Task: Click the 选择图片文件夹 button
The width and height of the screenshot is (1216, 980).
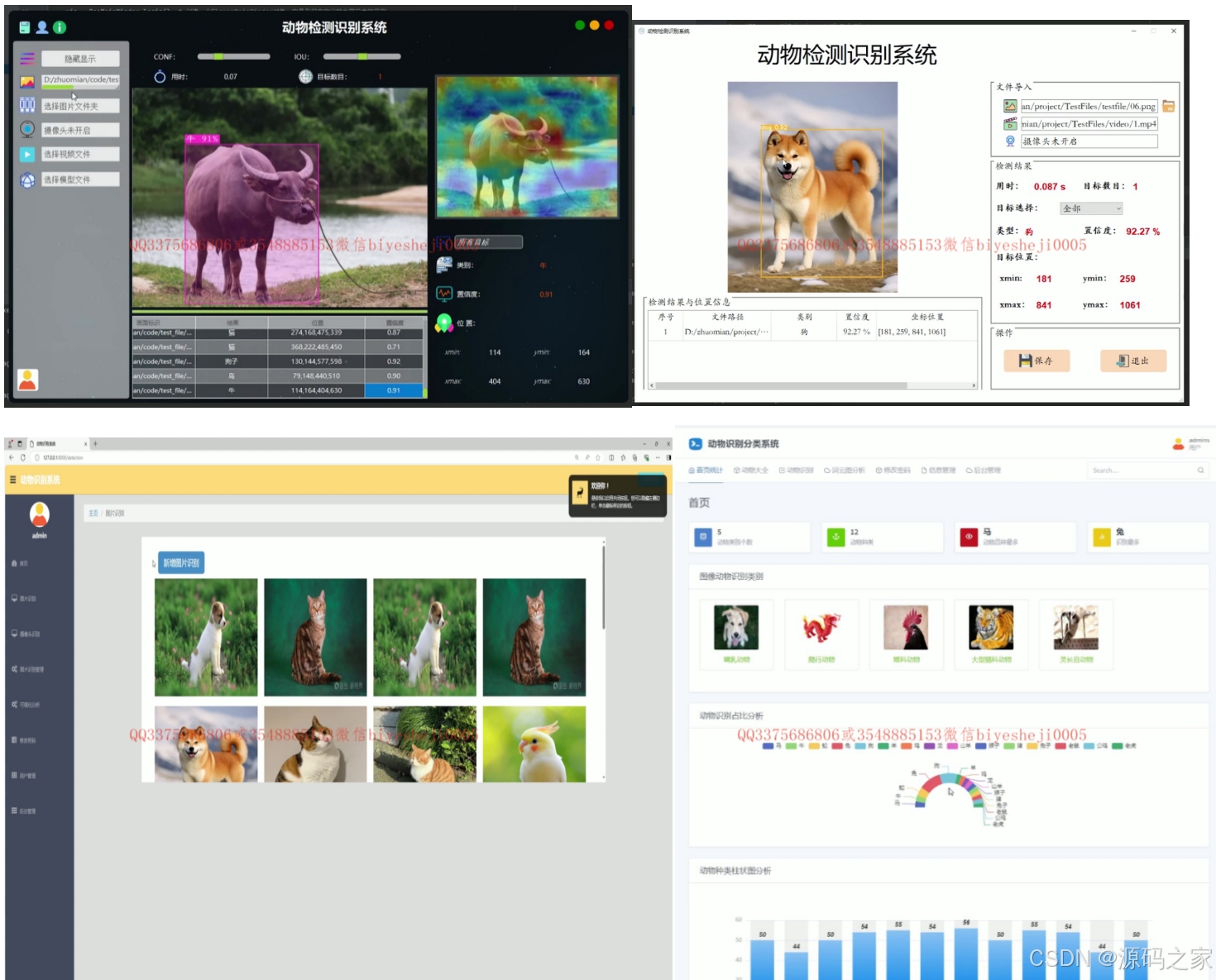Action: (80, 106)
